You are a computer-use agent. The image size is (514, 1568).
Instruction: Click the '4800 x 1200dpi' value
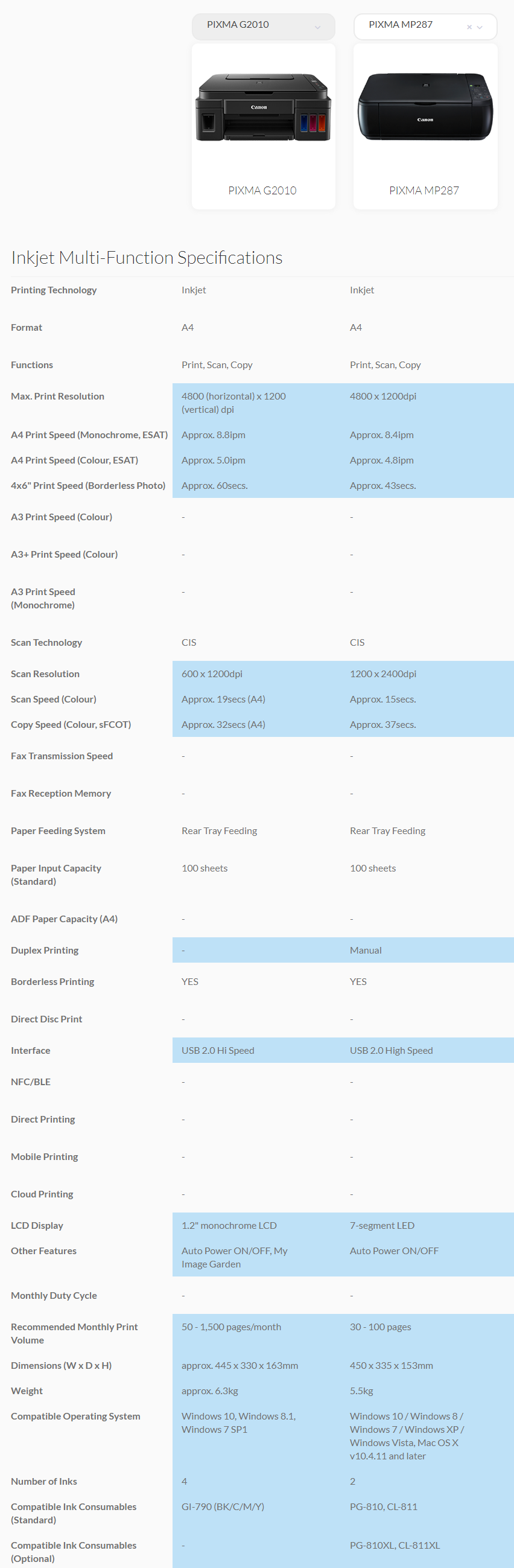tap(382, 397)
